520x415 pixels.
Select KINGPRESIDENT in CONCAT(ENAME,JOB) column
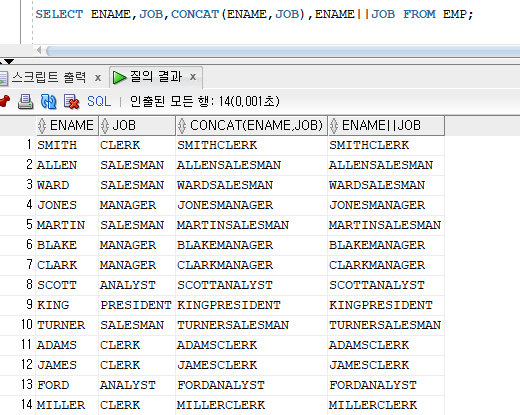(x=251, y=305)
